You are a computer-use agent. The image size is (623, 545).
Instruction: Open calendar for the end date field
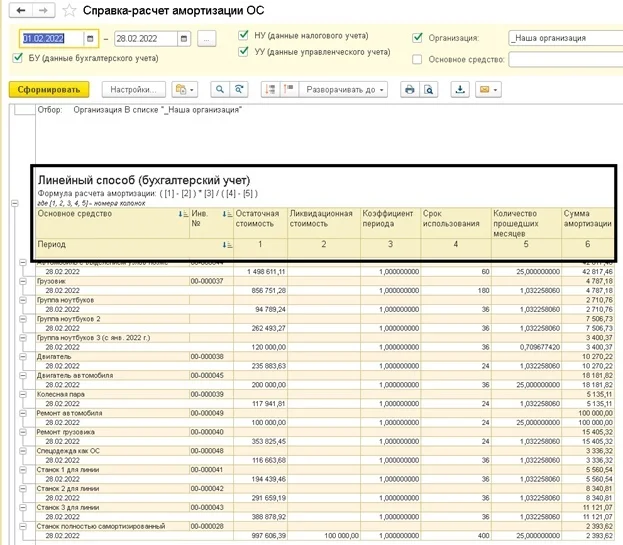[x=185, y=39]
